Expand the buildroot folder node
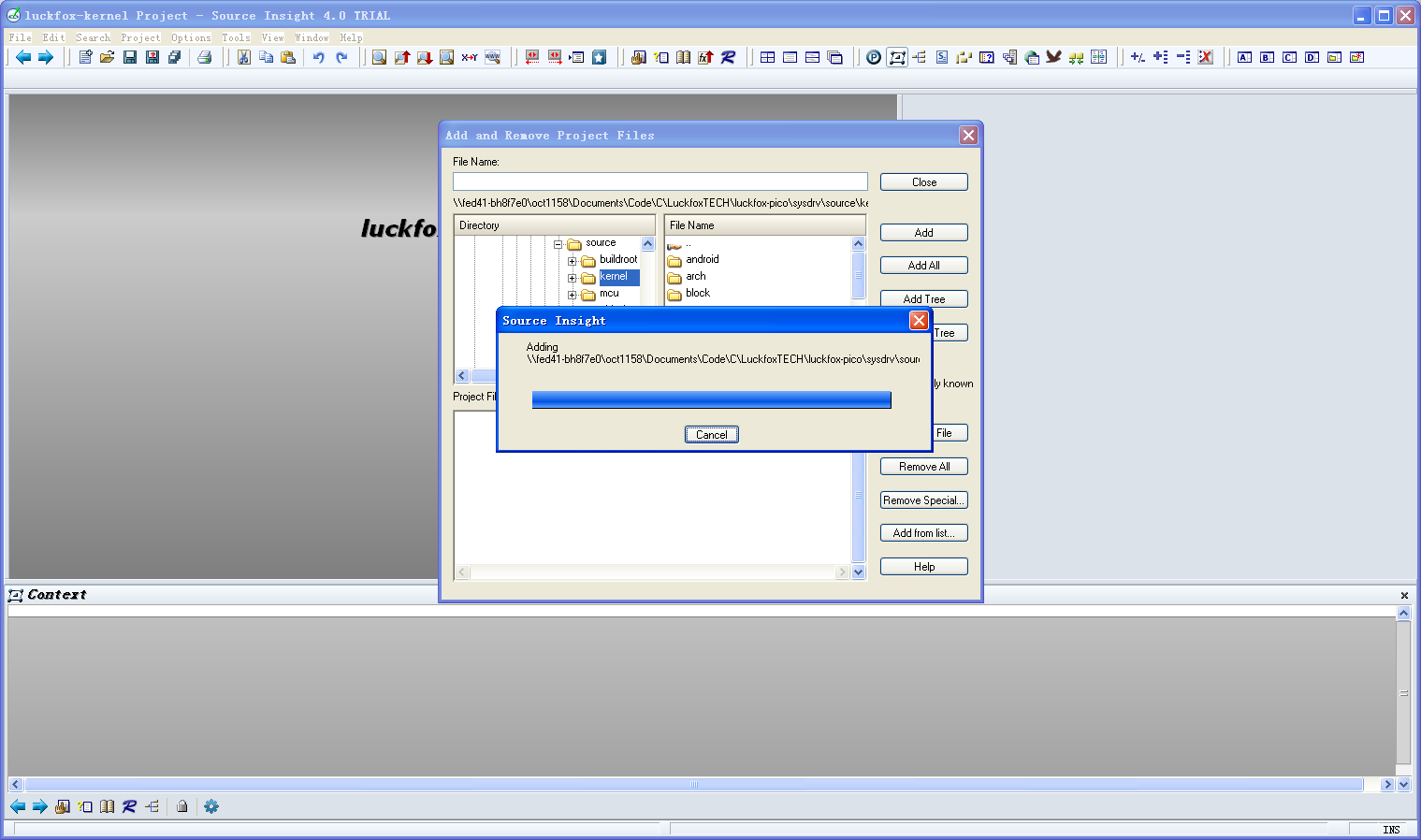The image size is (1421, 840). click(573, 261)
